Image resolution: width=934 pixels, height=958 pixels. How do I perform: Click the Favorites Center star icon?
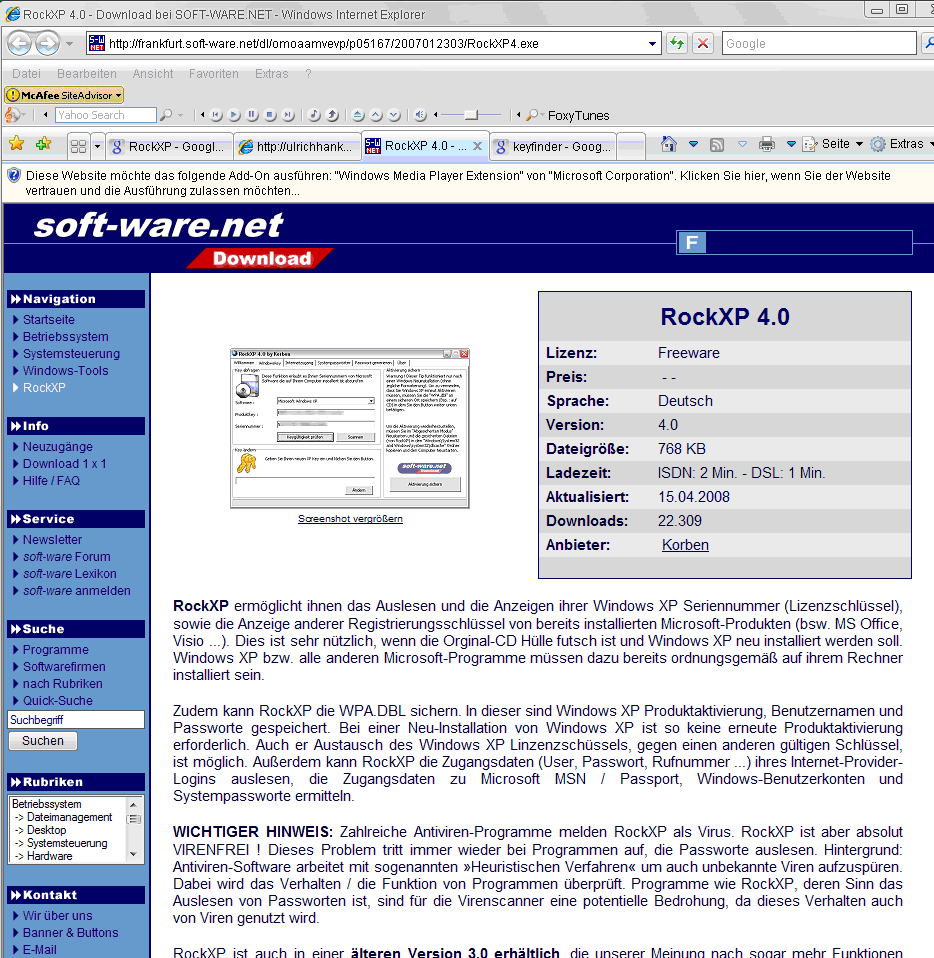pos(16,144)
